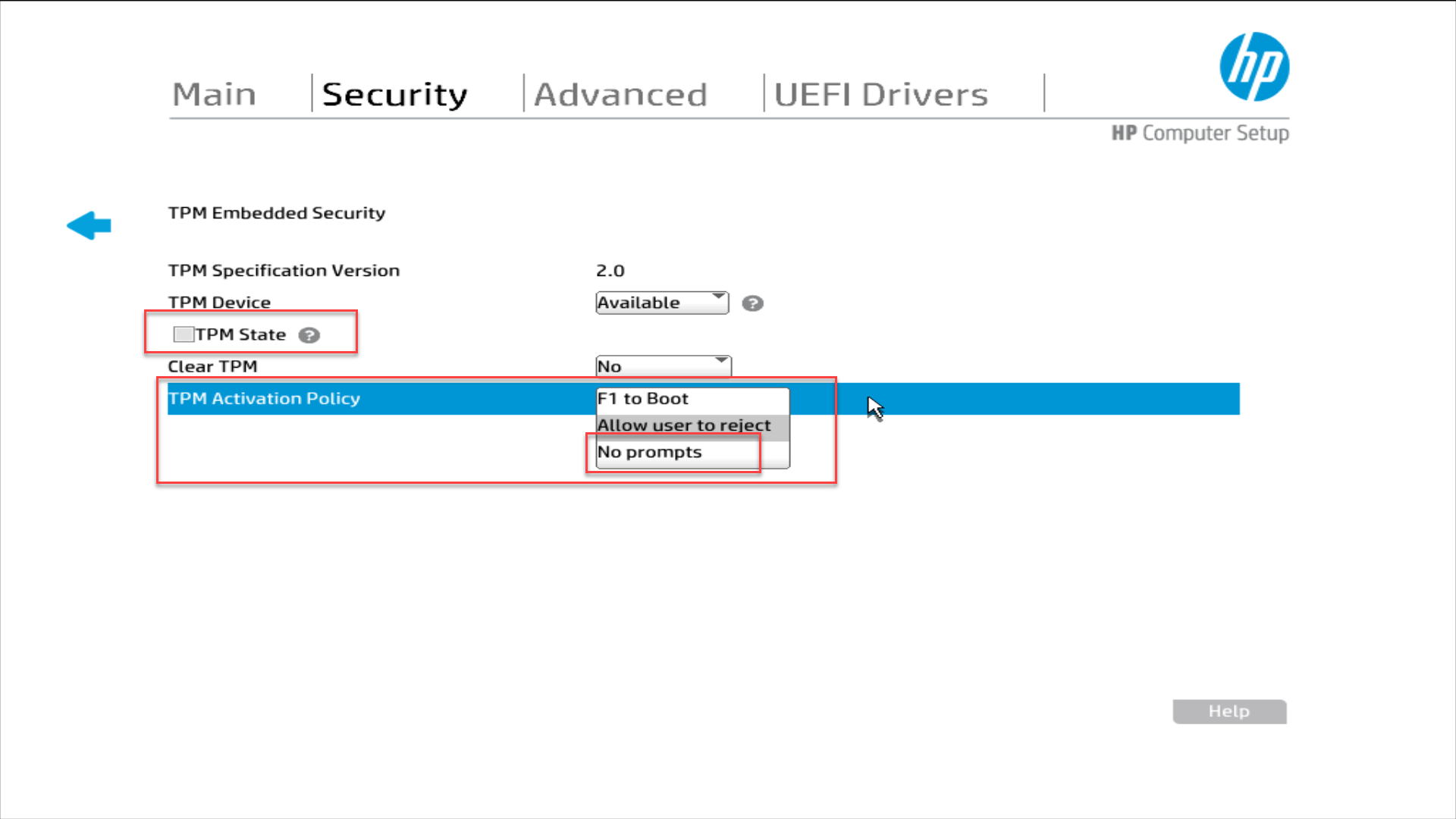Click the TPM Specification Version label
The height and width of the screenshot is (819, 1456).
click(x=284, y=271)
